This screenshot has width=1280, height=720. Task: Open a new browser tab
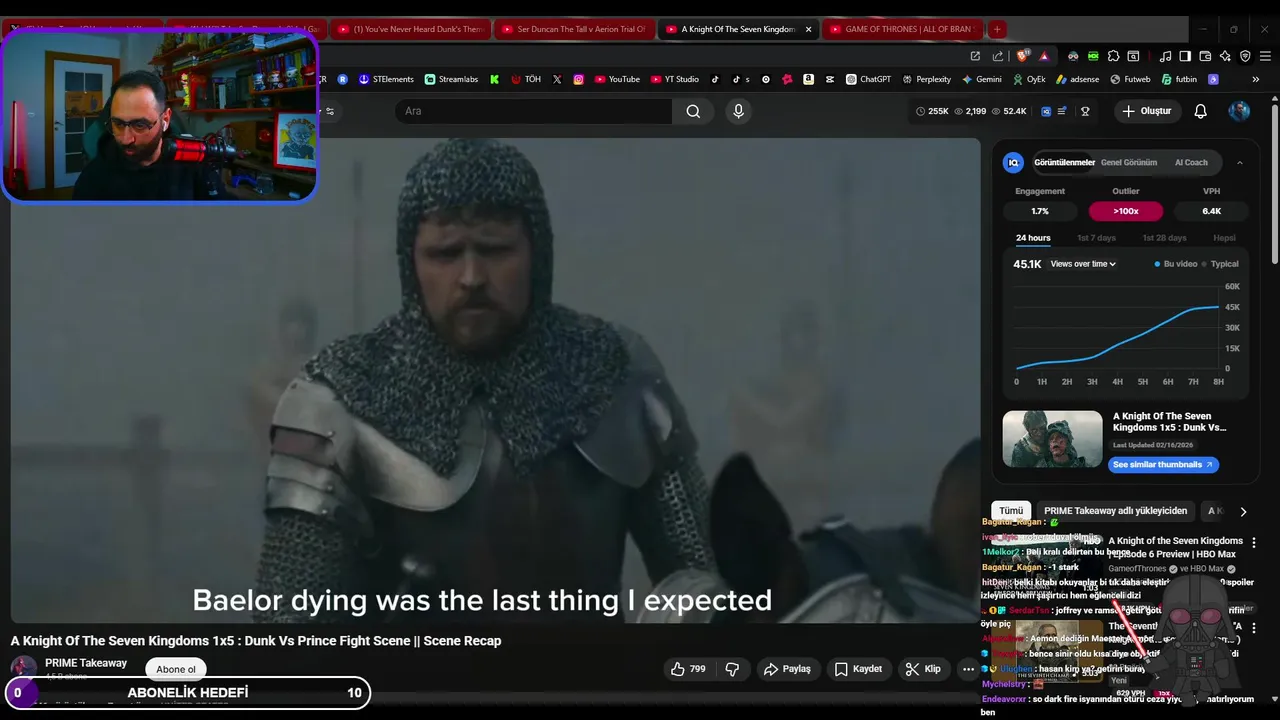click(997, 29)
